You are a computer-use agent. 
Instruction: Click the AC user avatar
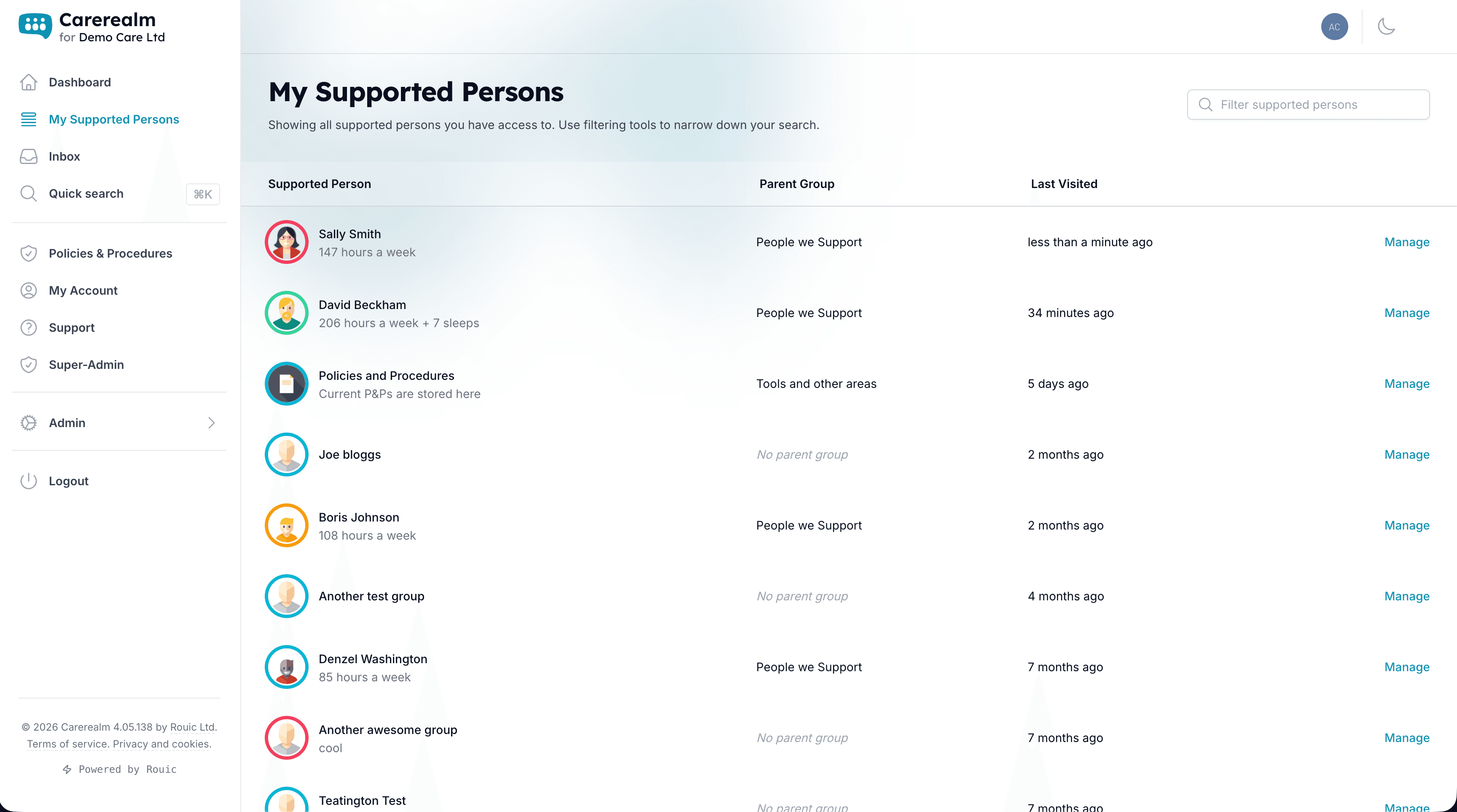point(1334,27)
